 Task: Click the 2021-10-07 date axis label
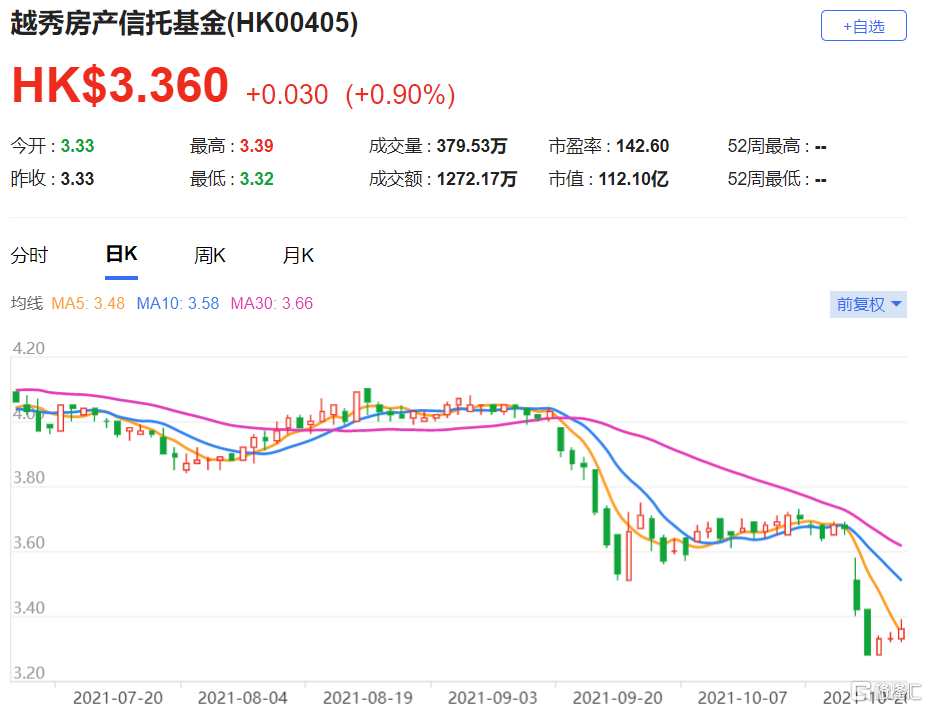click(x=742, y=698)
